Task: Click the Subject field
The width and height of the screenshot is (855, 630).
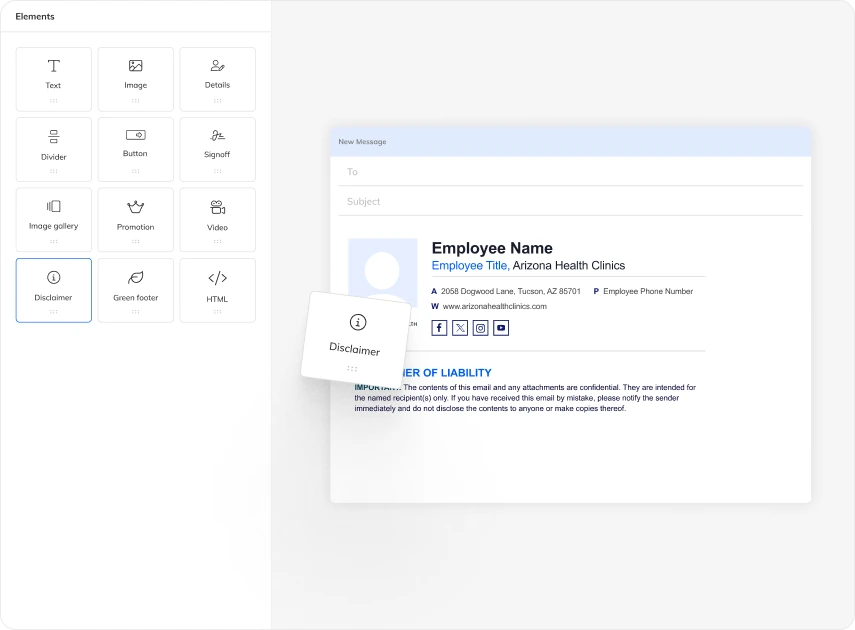Action: (570, 201)
